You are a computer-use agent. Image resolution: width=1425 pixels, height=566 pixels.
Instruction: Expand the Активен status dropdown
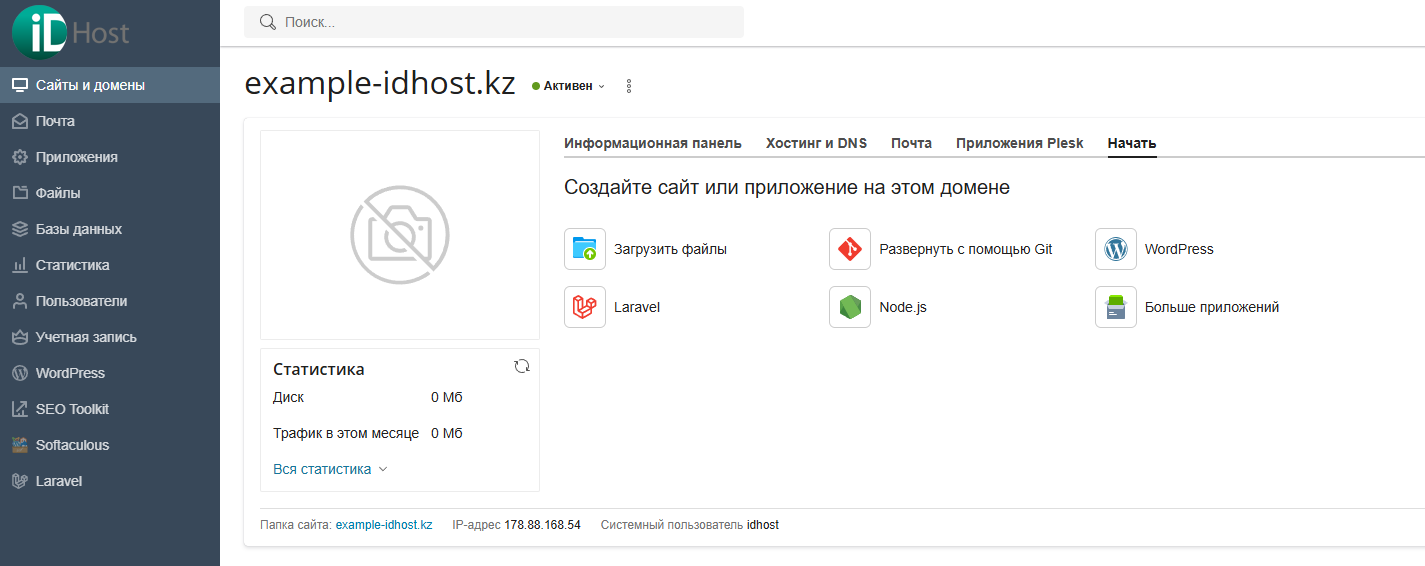click(569, 86)
